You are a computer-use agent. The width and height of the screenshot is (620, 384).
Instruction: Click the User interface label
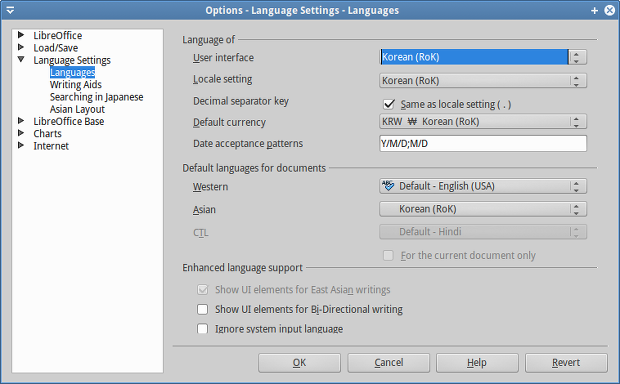point(223,58)
